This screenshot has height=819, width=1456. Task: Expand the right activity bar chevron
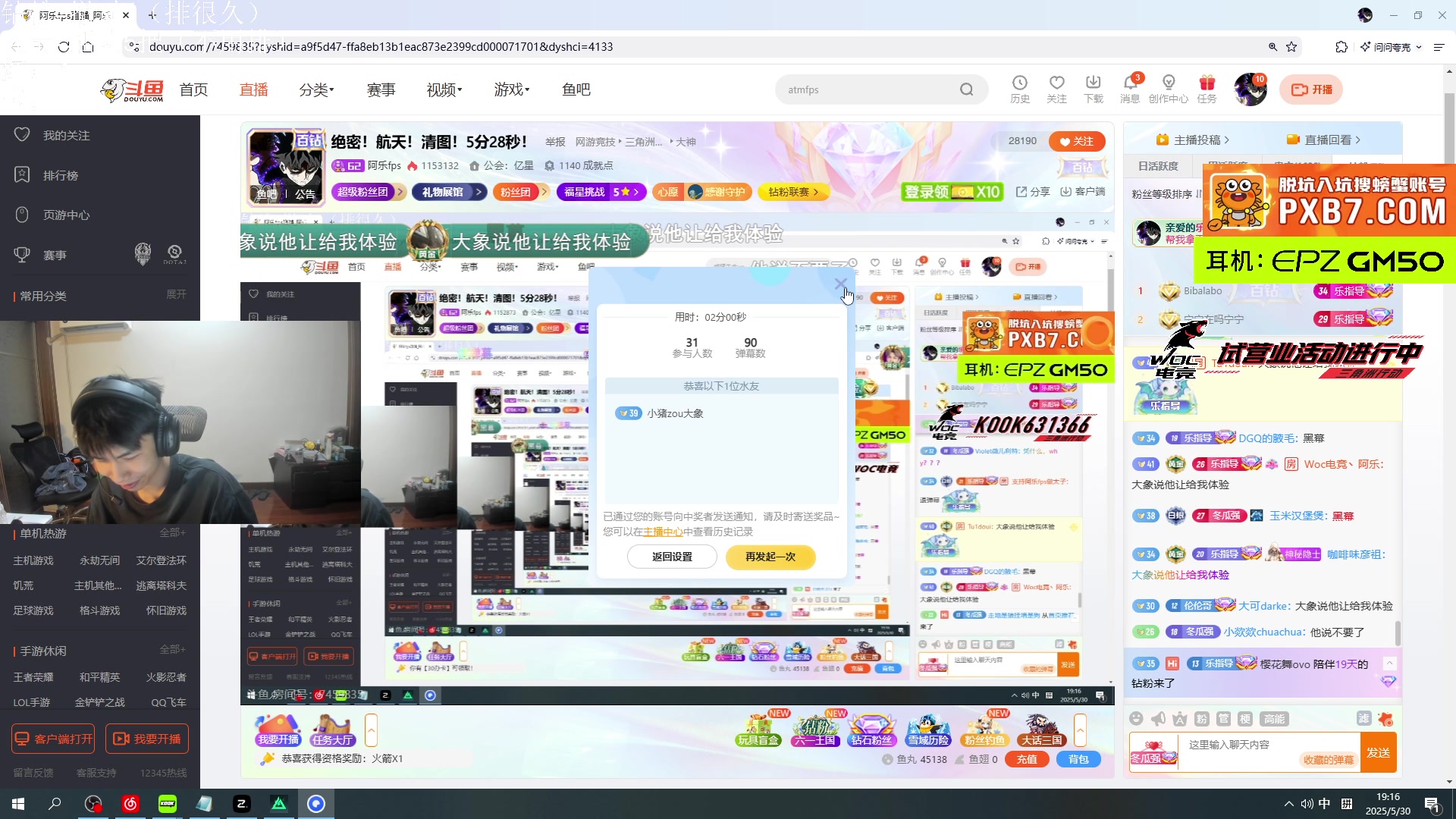1080,730
